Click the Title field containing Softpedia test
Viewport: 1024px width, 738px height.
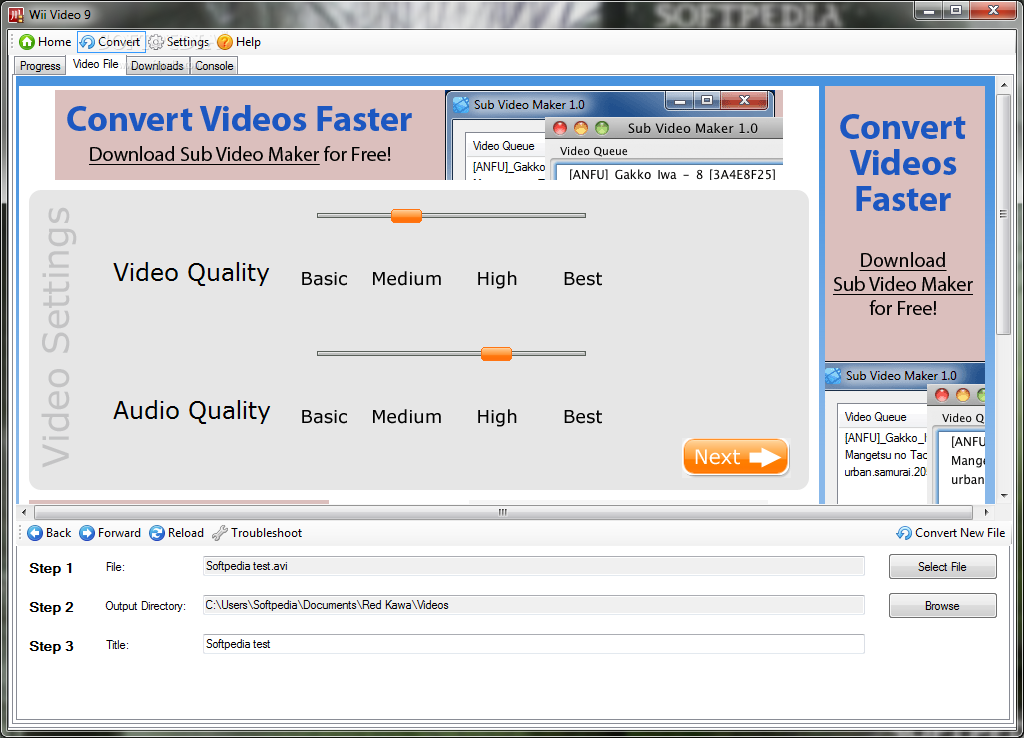point(534,644)
